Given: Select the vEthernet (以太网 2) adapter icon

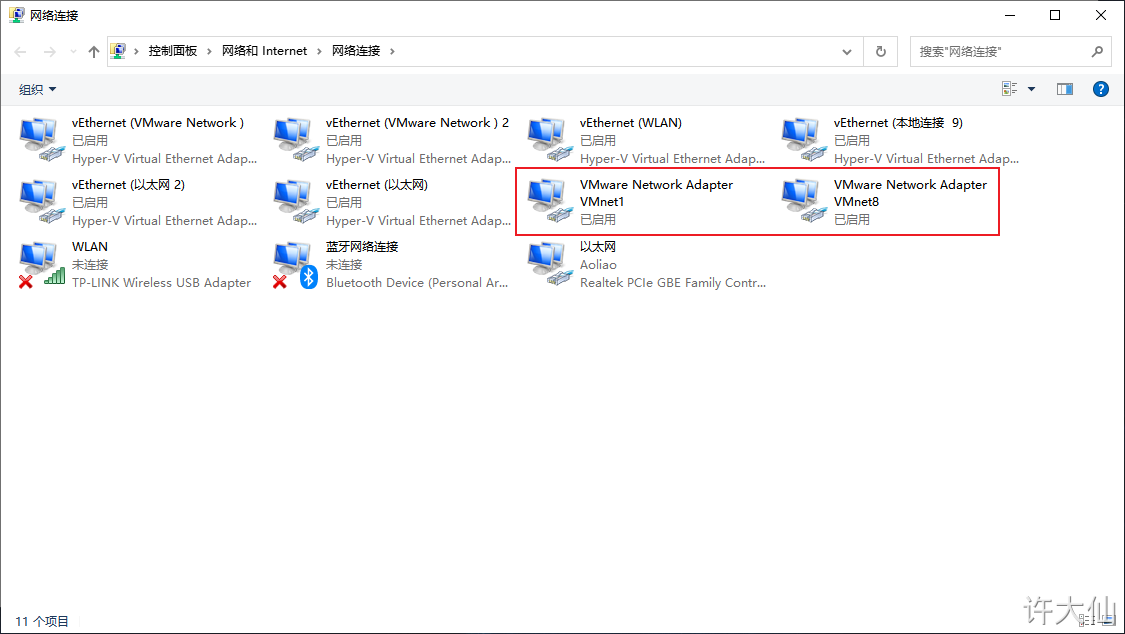Looking at the screenshot, I should [42, 202].
